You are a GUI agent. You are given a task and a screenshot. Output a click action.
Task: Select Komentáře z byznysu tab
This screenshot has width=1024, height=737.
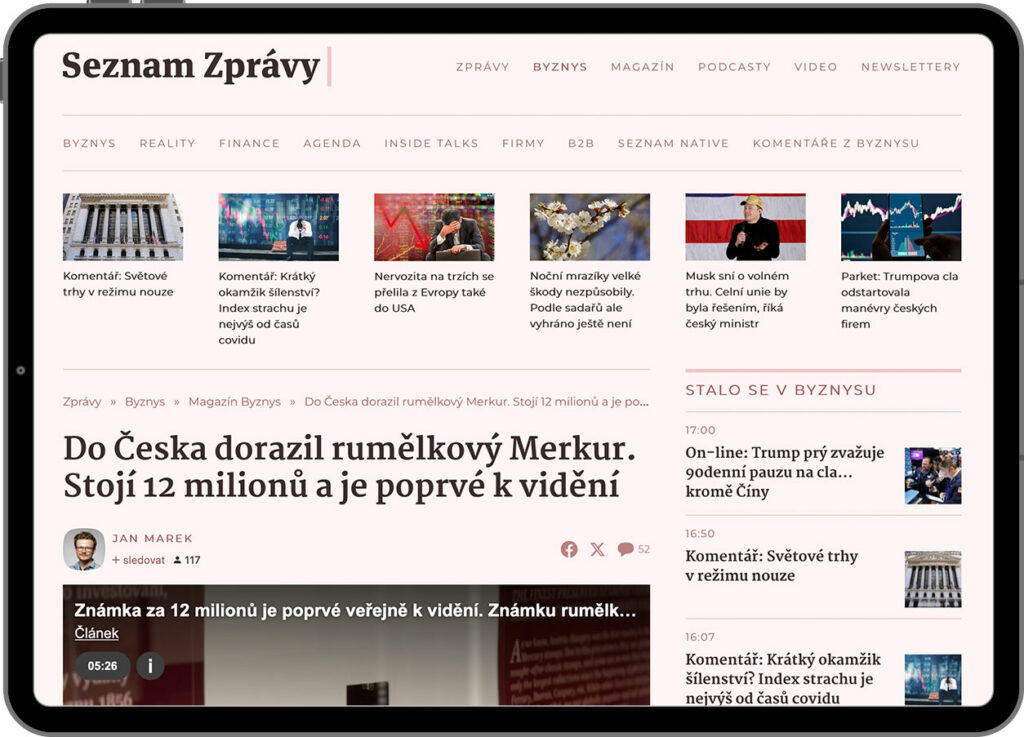(835, 143)
